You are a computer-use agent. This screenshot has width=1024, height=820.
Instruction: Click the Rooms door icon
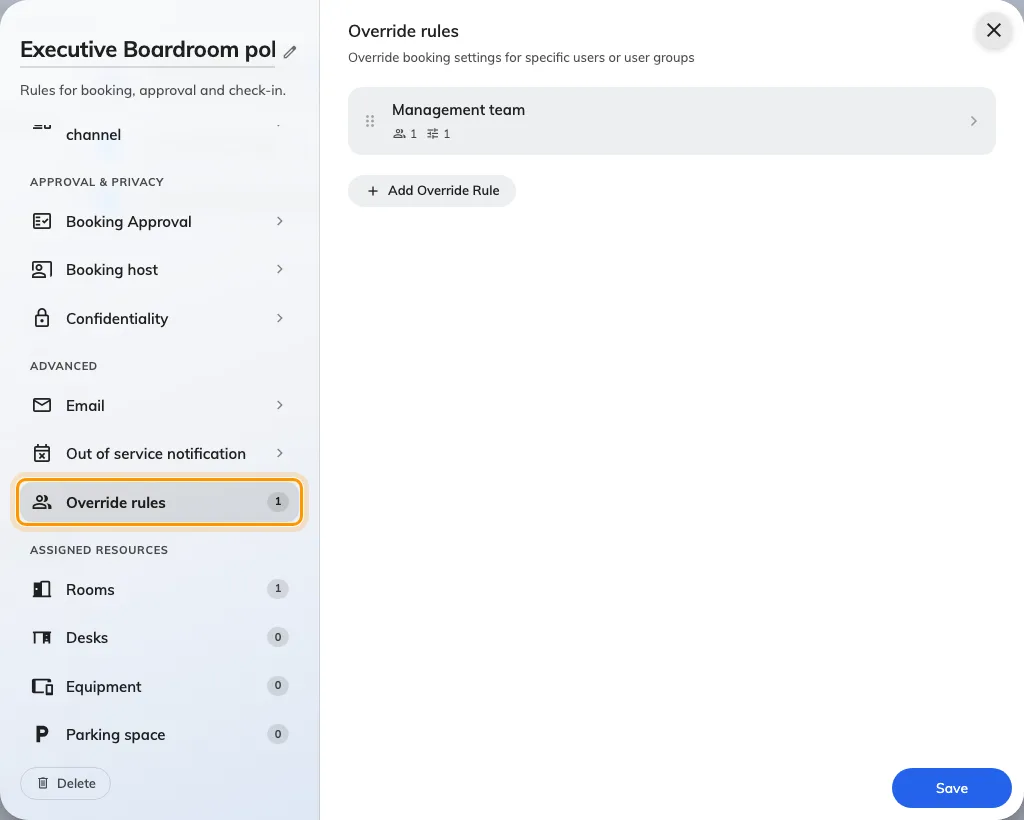(x=42, y=590)
